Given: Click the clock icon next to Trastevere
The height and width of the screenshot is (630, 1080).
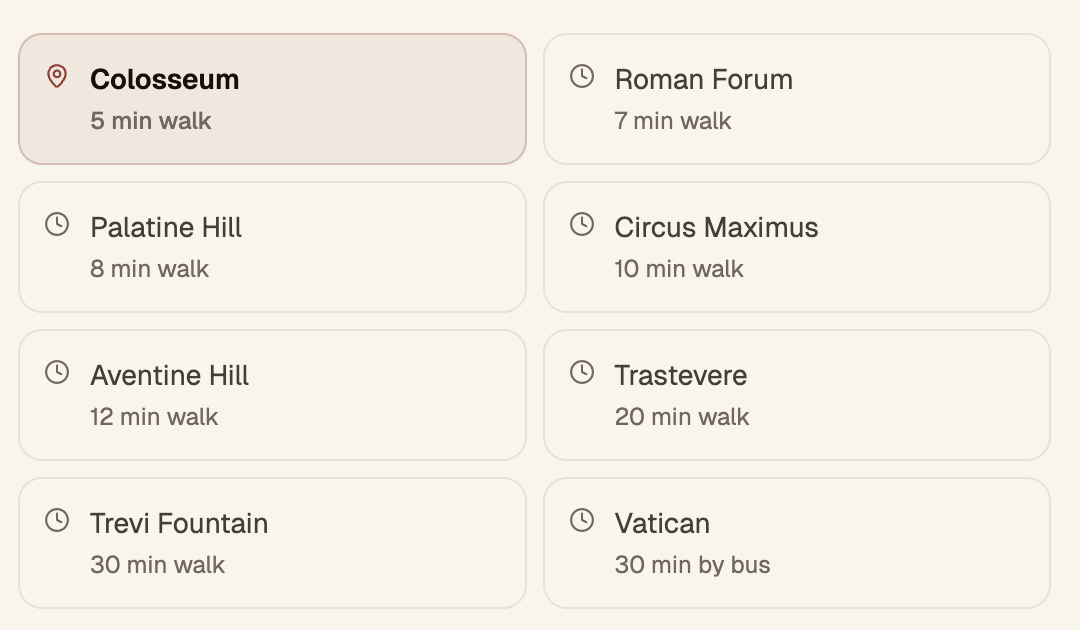Looking at the screenshot, I should (x=582, y=372).
